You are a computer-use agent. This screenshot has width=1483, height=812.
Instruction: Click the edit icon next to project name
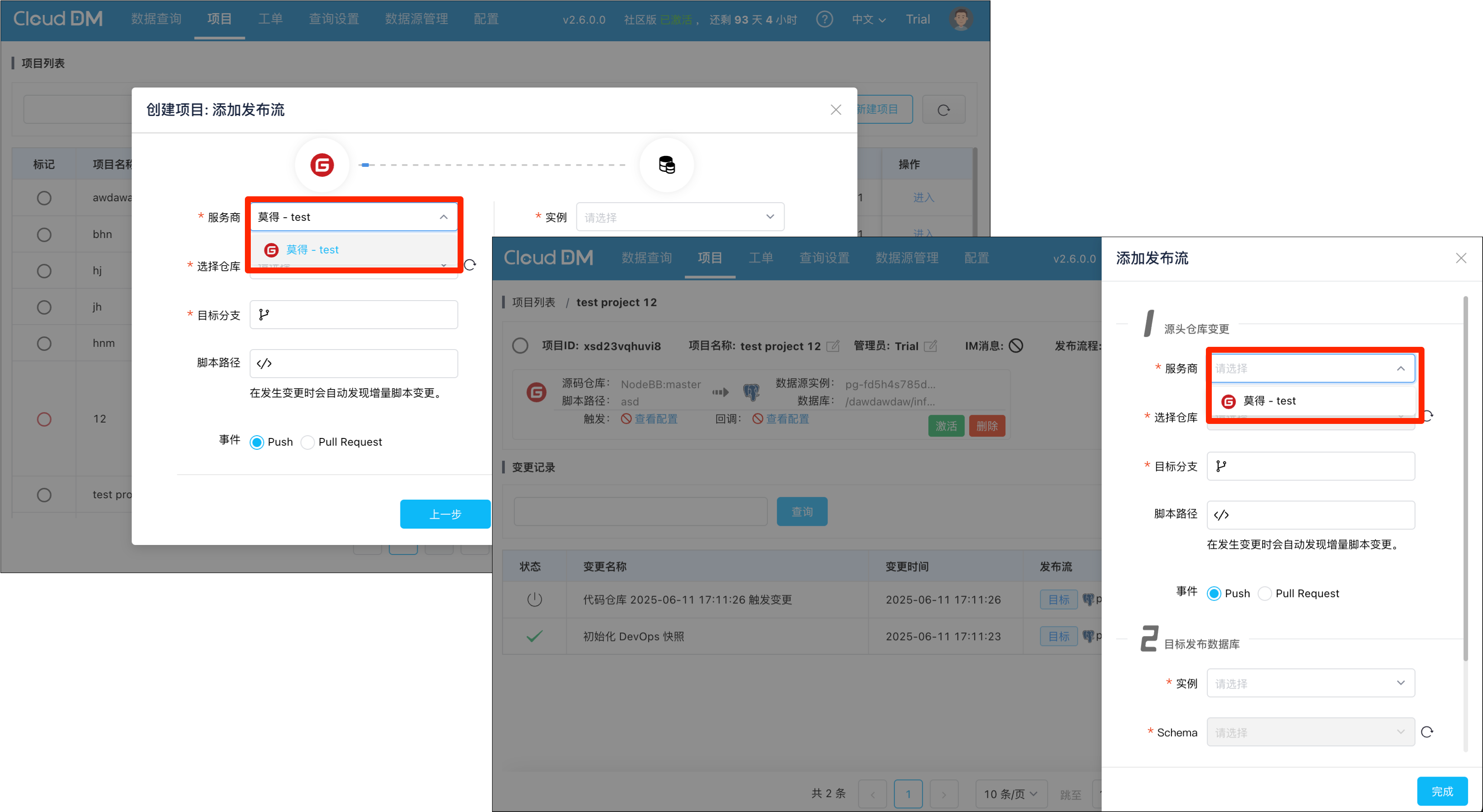coord(833,346)
